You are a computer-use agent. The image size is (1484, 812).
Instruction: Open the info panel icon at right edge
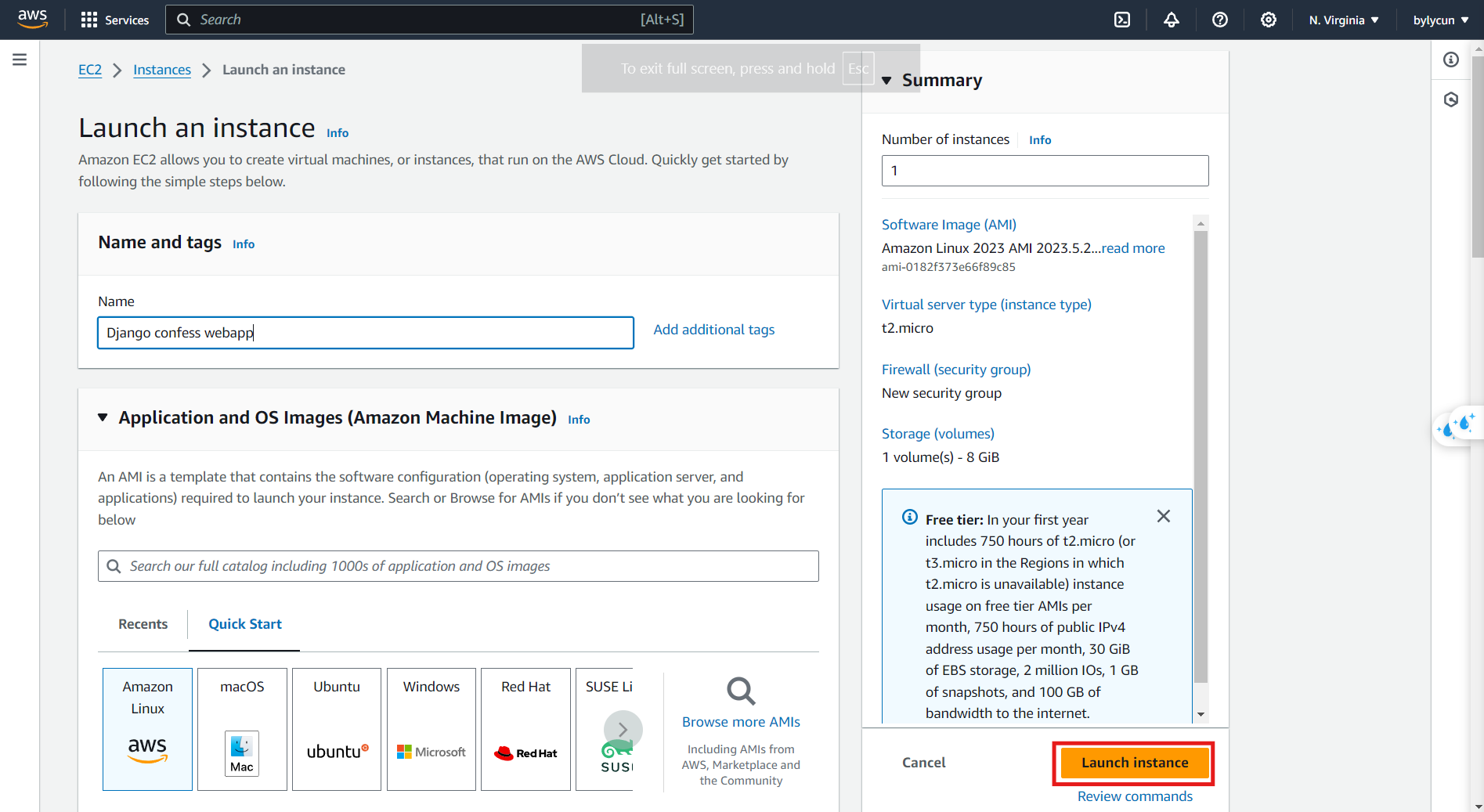(1451, 60)
